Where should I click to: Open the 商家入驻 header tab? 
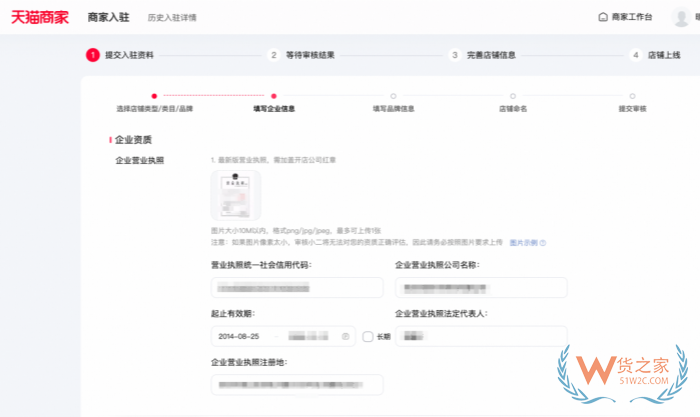(108, 17)
